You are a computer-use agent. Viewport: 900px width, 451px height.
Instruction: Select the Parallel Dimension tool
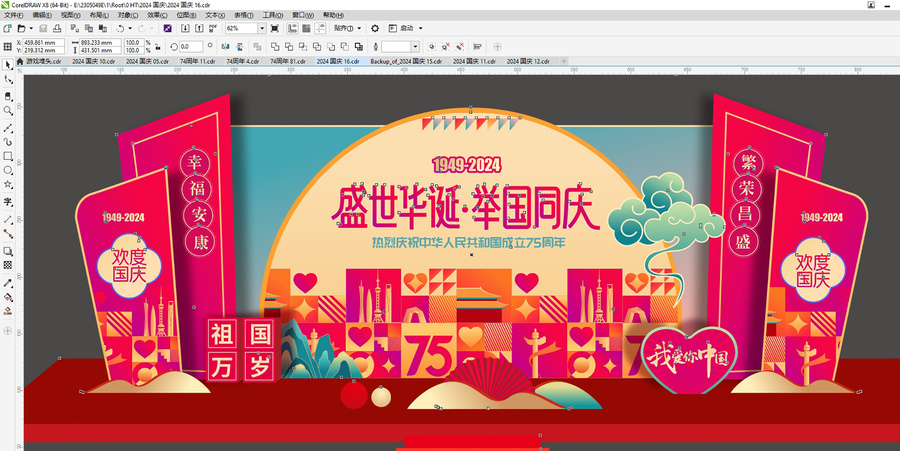point(8,219)
